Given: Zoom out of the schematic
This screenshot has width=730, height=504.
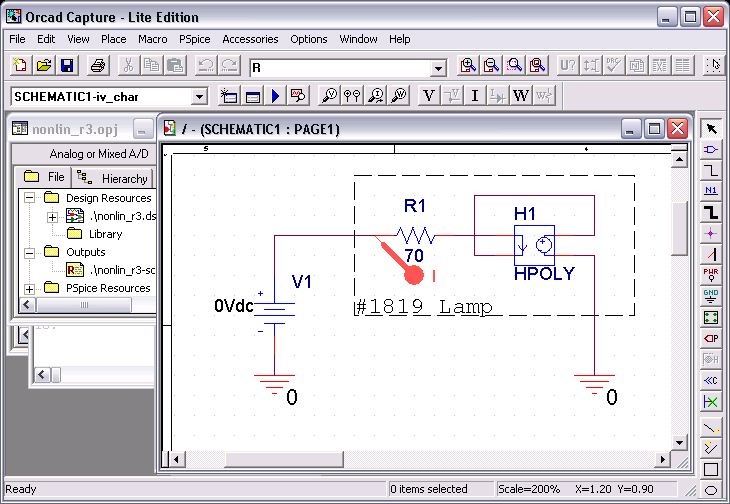Looking at the screenshot, I should pos(491,66).
